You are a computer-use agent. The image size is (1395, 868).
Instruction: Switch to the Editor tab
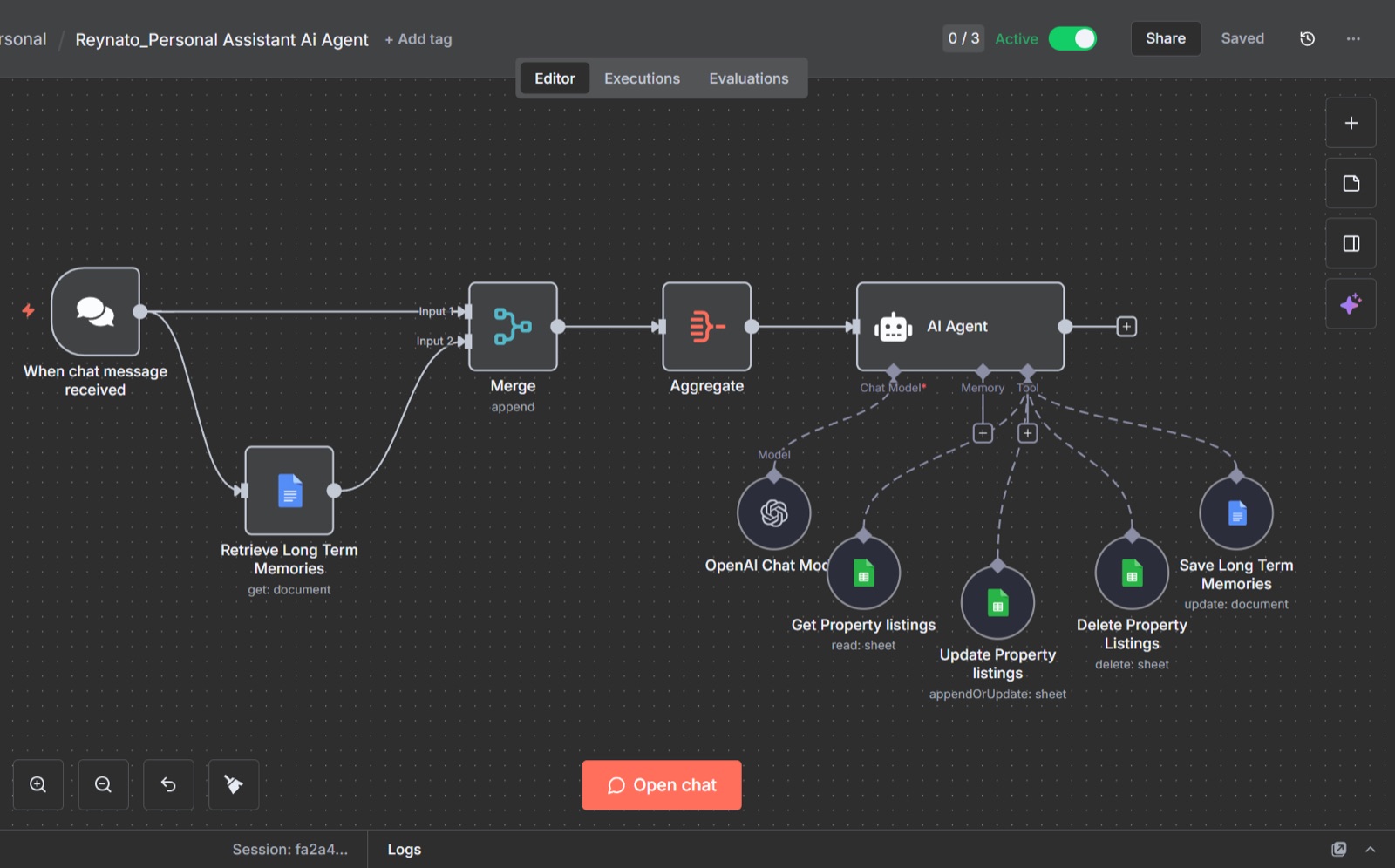[x=555, y=78]
